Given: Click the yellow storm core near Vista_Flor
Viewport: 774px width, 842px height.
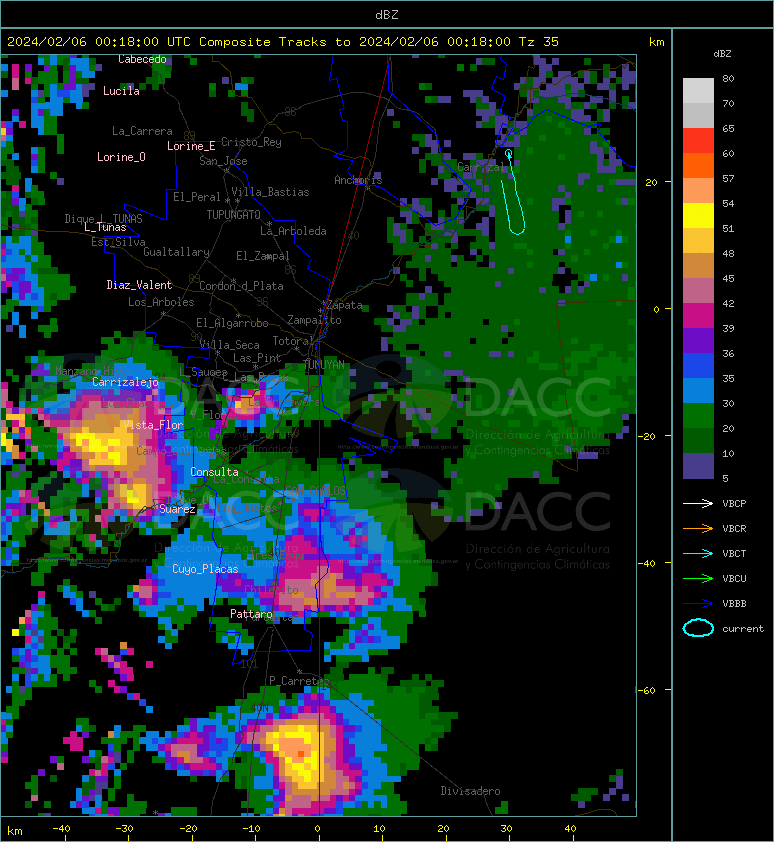Looking at the screenshot, I should coord(101,441).
